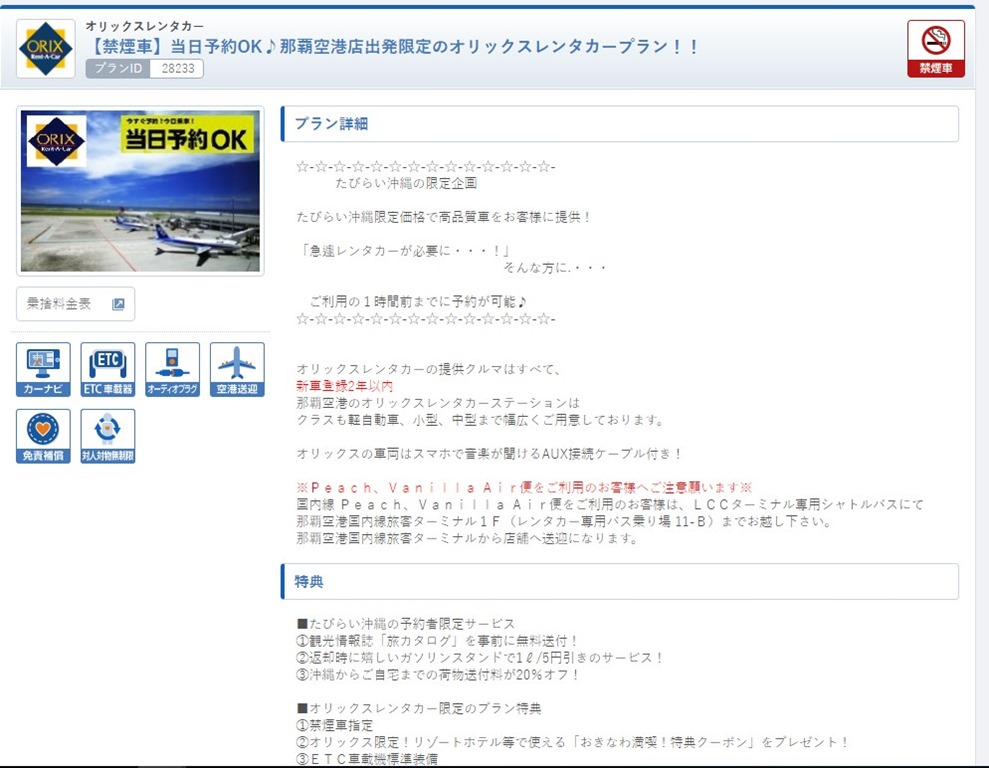Viewport: 989px width, 768px height.
Task: Click the no-smoking 禁煙車 icon
Action: click(935, 49)
